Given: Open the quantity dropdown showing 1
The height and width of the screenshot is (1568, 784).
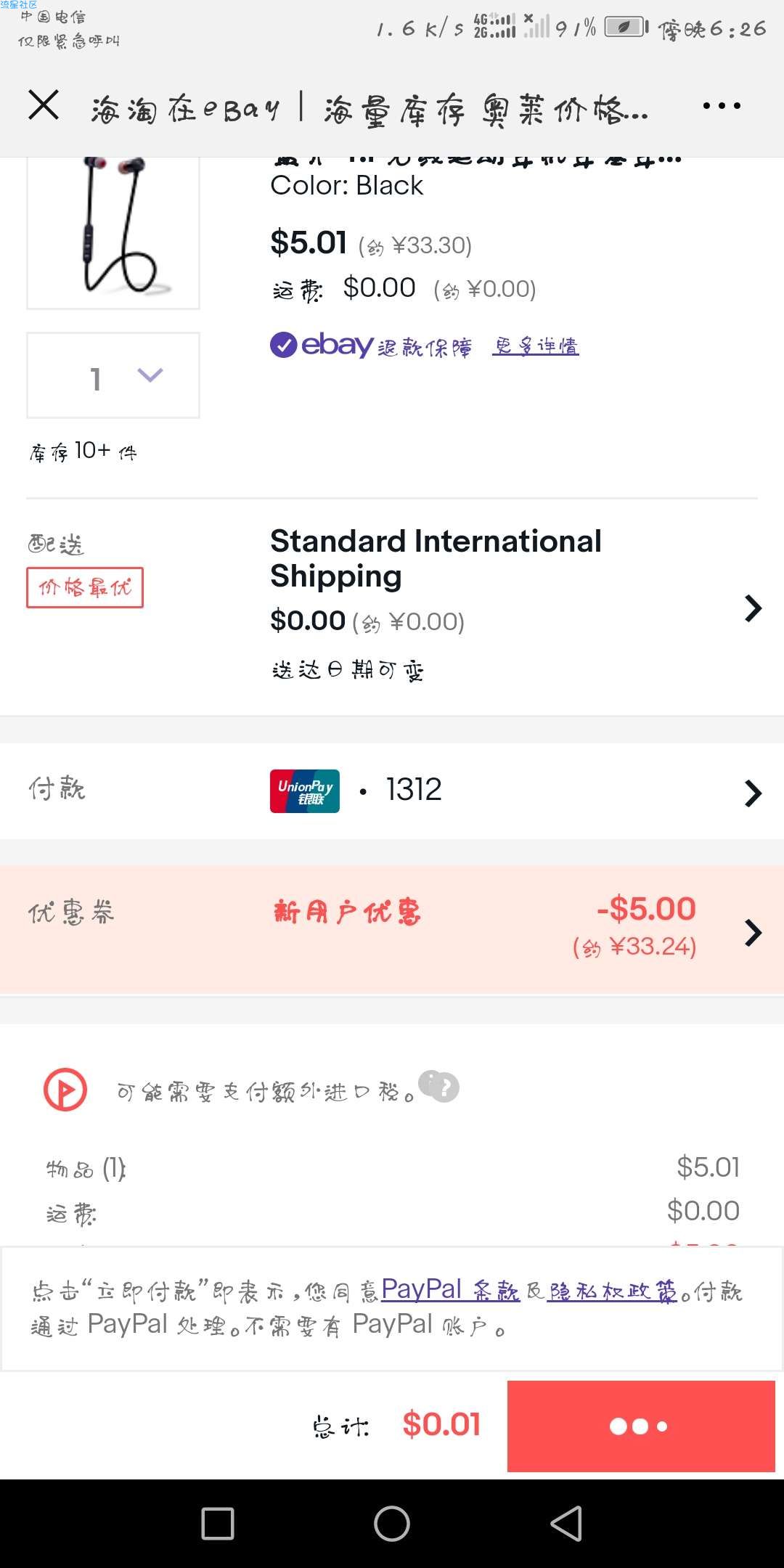Looking at the screenshot, I should (113, 375).
